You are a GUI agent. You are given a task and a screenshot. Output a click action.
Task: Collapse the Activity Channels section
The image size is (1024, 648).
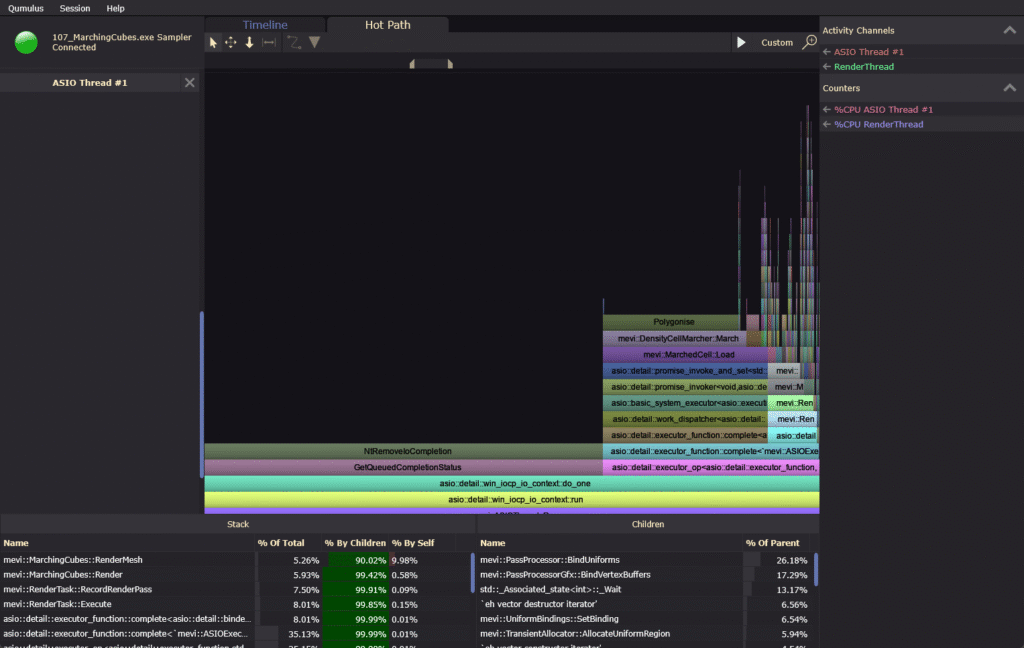coord(1009,31)
